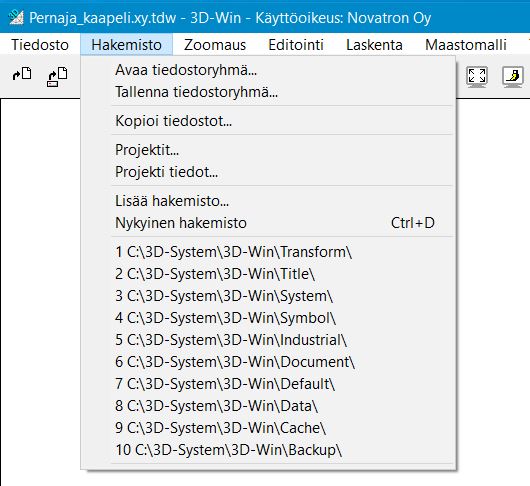The width and height of the screenshot is (530, 486).
Task: Open the Tiedosto menu
Action: coord(40,45)
